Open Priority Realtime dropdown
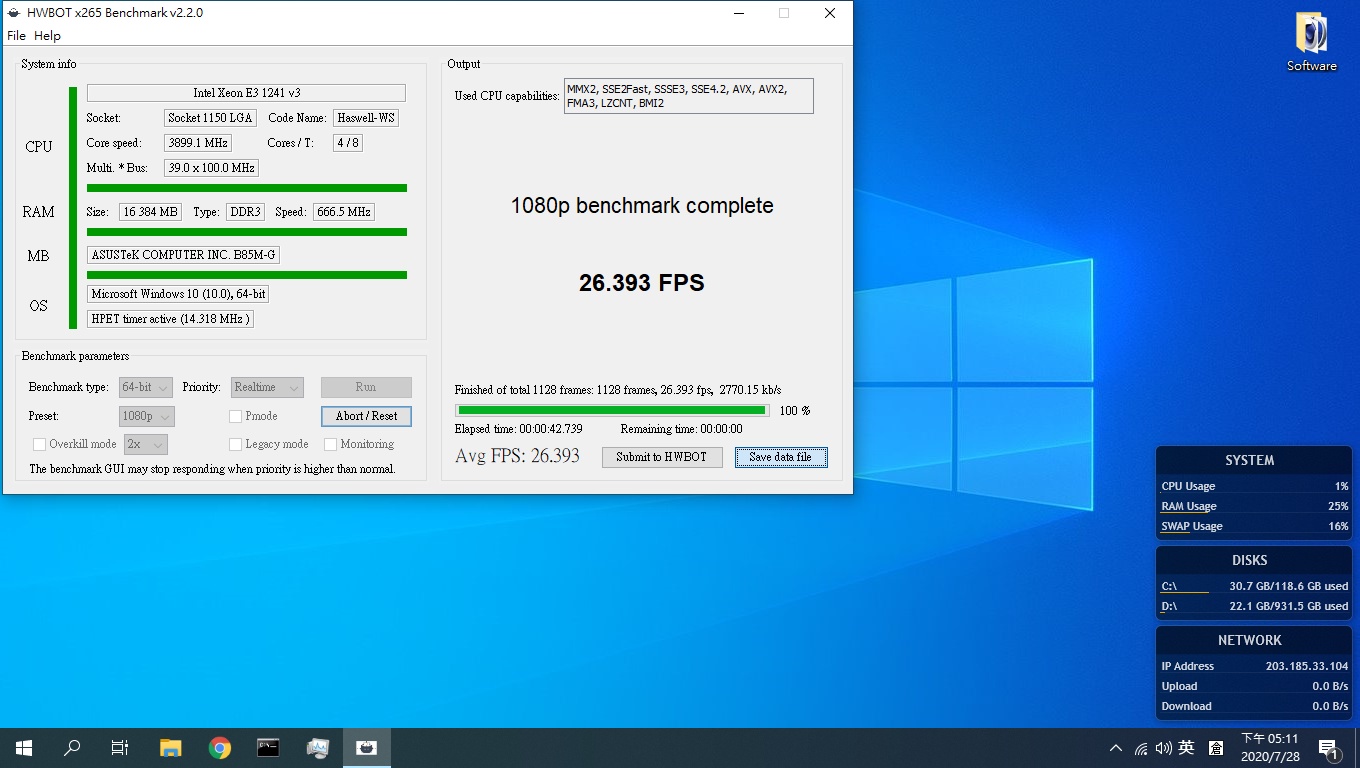This screenshot has width=1360, height=768. 267,387
